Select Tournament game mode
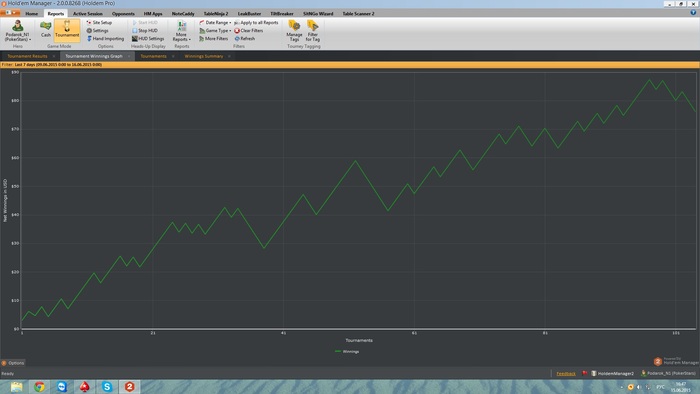This screenshot has height=394, width=700. click(67, 30)
